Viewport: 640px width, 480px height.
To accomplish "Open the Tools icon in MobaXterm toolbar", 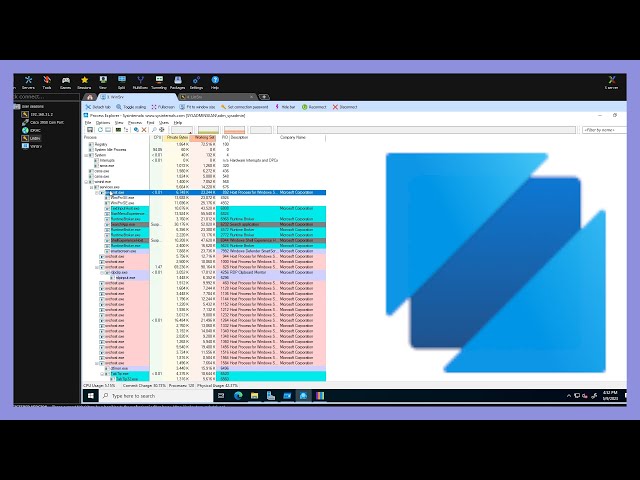I will 47,82.
